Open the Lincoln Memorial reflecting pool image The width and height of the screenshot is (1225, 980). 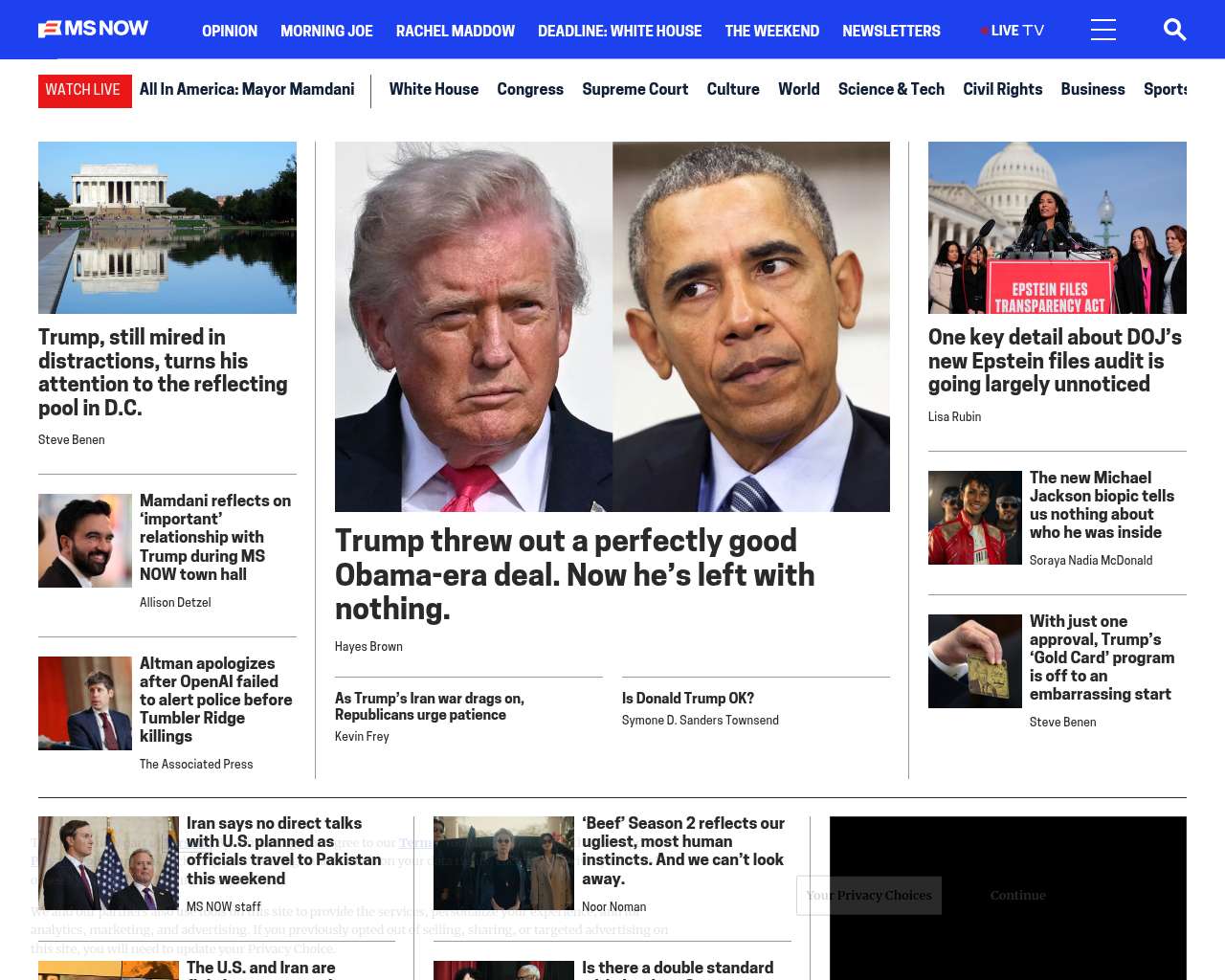(x=167, y=228)
